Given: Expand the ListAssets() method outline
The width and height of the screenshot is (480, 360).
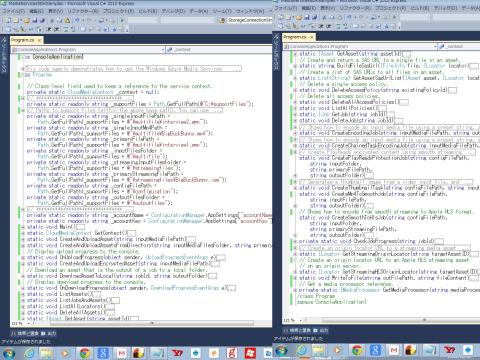Looking at the screenshot, I should point(23,294).
